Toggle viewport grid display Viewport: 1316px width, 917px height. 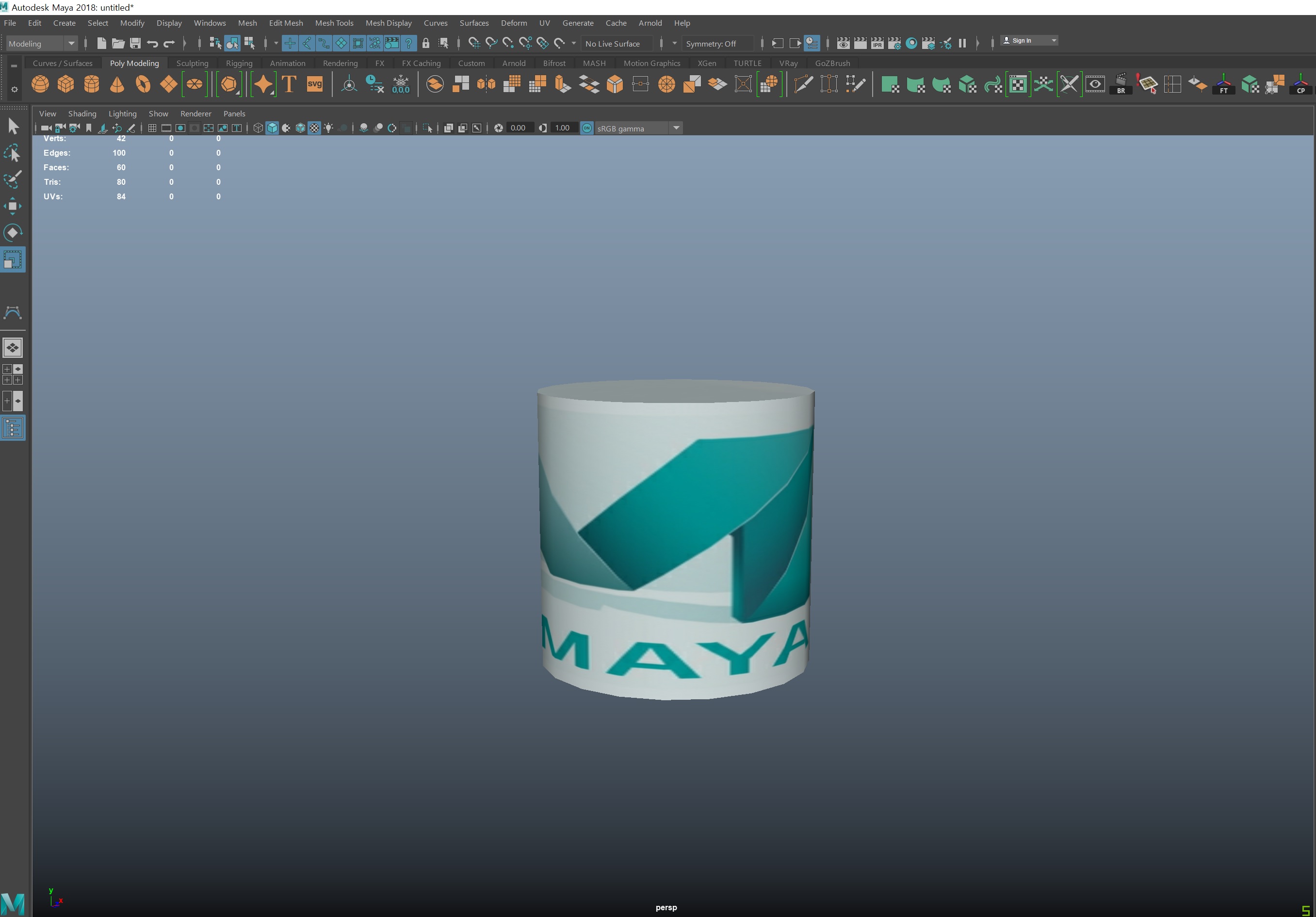[152, 128]
